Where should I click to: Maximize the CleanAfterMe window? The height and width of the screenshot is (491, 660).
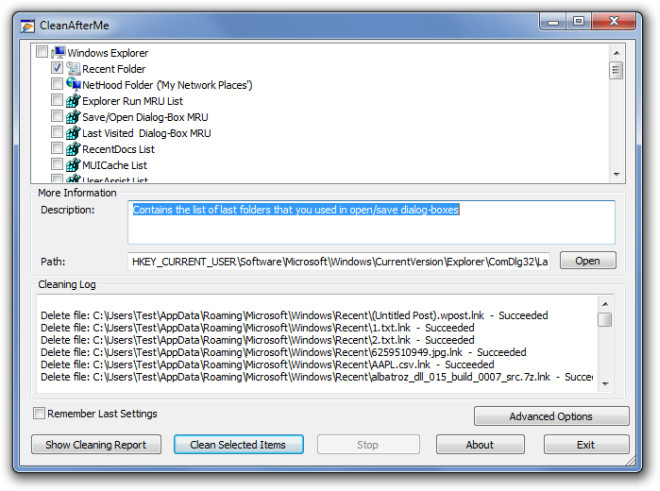[x=579, y=21]
